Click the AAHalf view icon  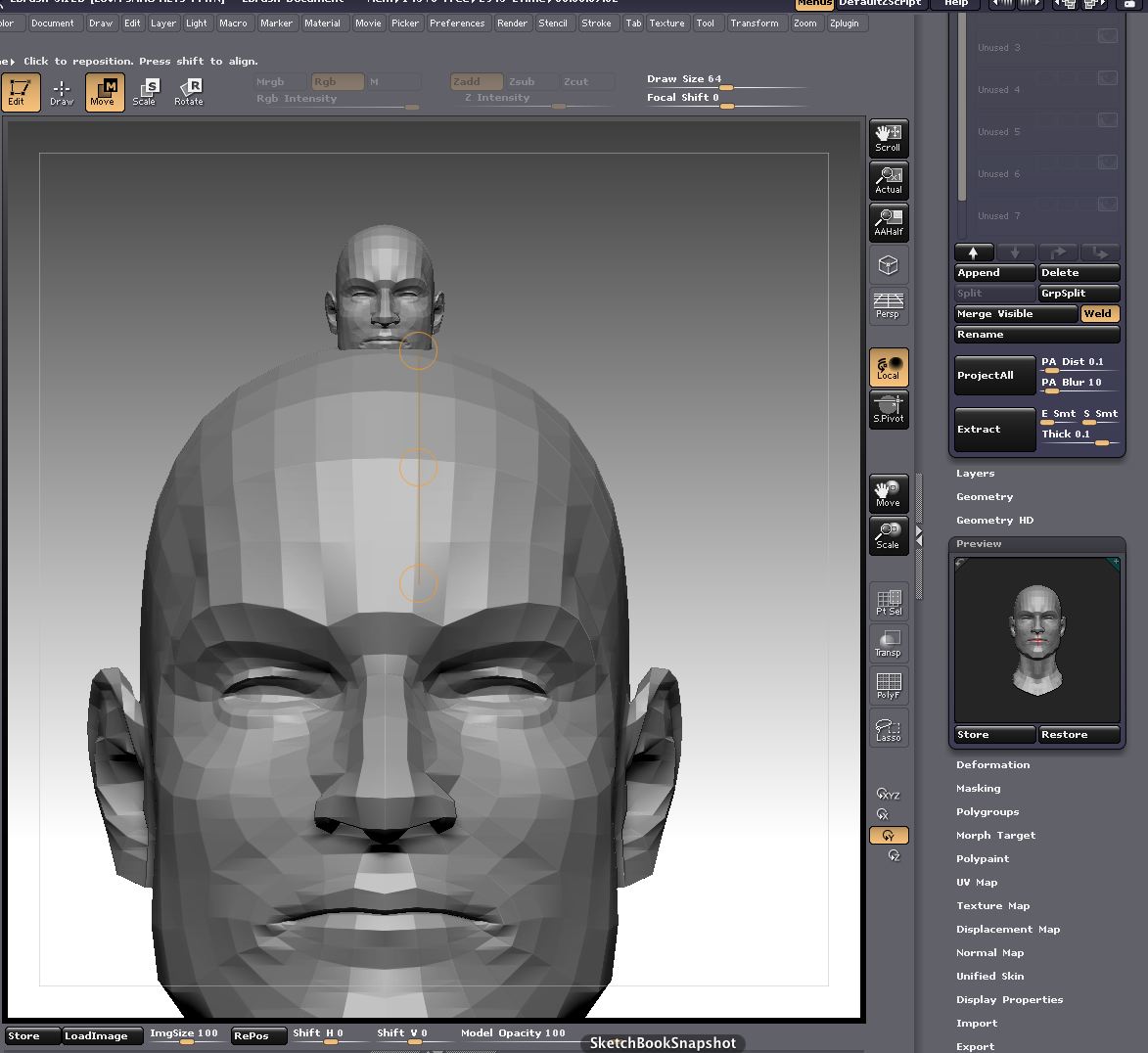888,222
